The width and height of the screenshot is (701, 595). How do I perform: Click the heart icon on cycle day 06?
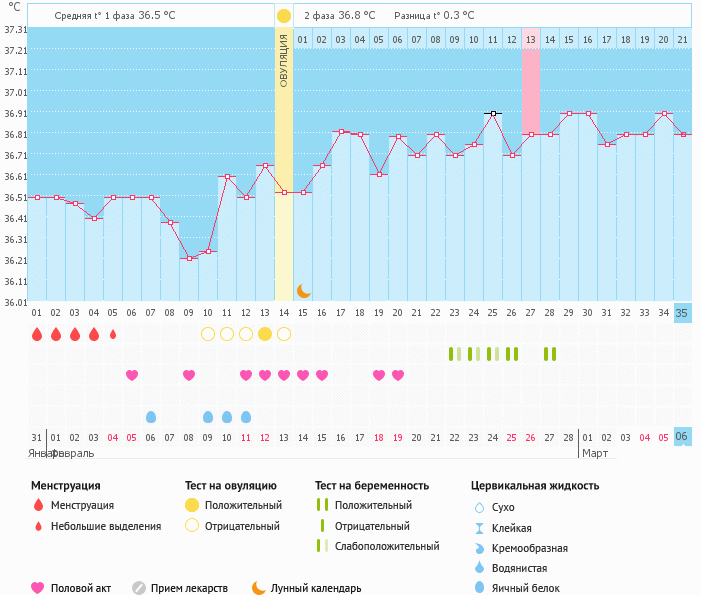click(x=132, y=375)
